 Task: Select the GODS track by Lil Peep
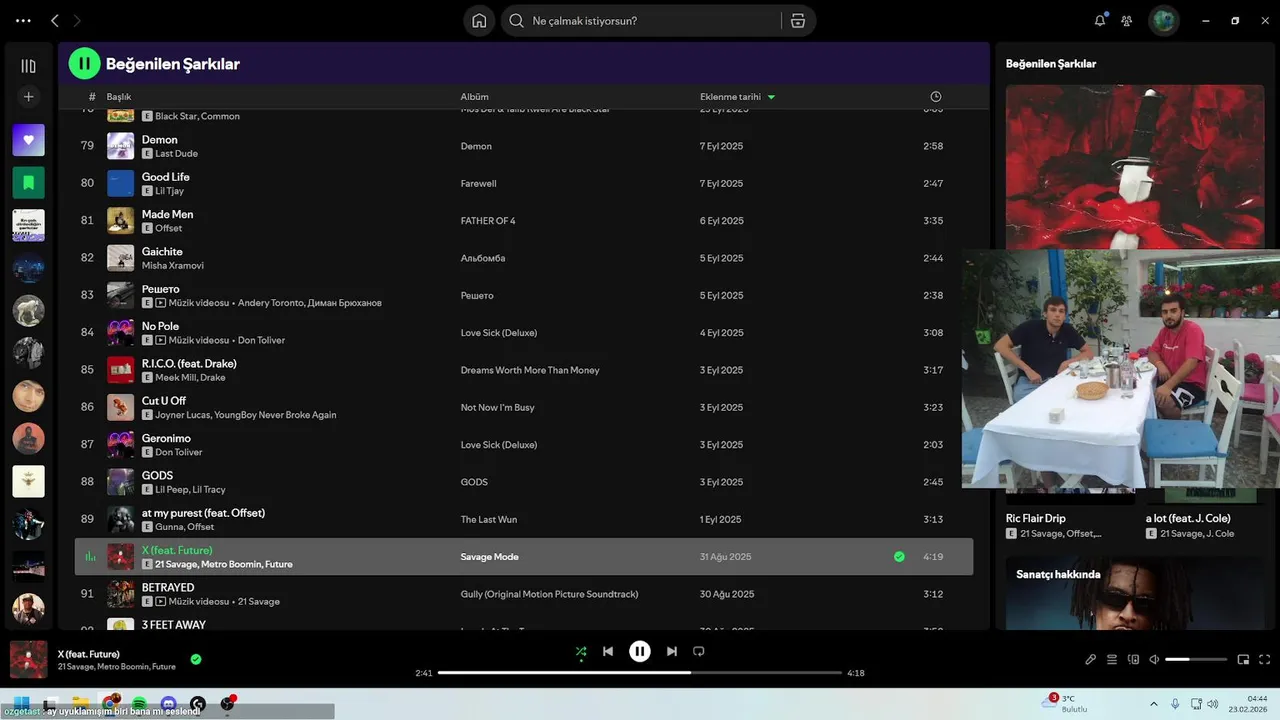(157, 476)
